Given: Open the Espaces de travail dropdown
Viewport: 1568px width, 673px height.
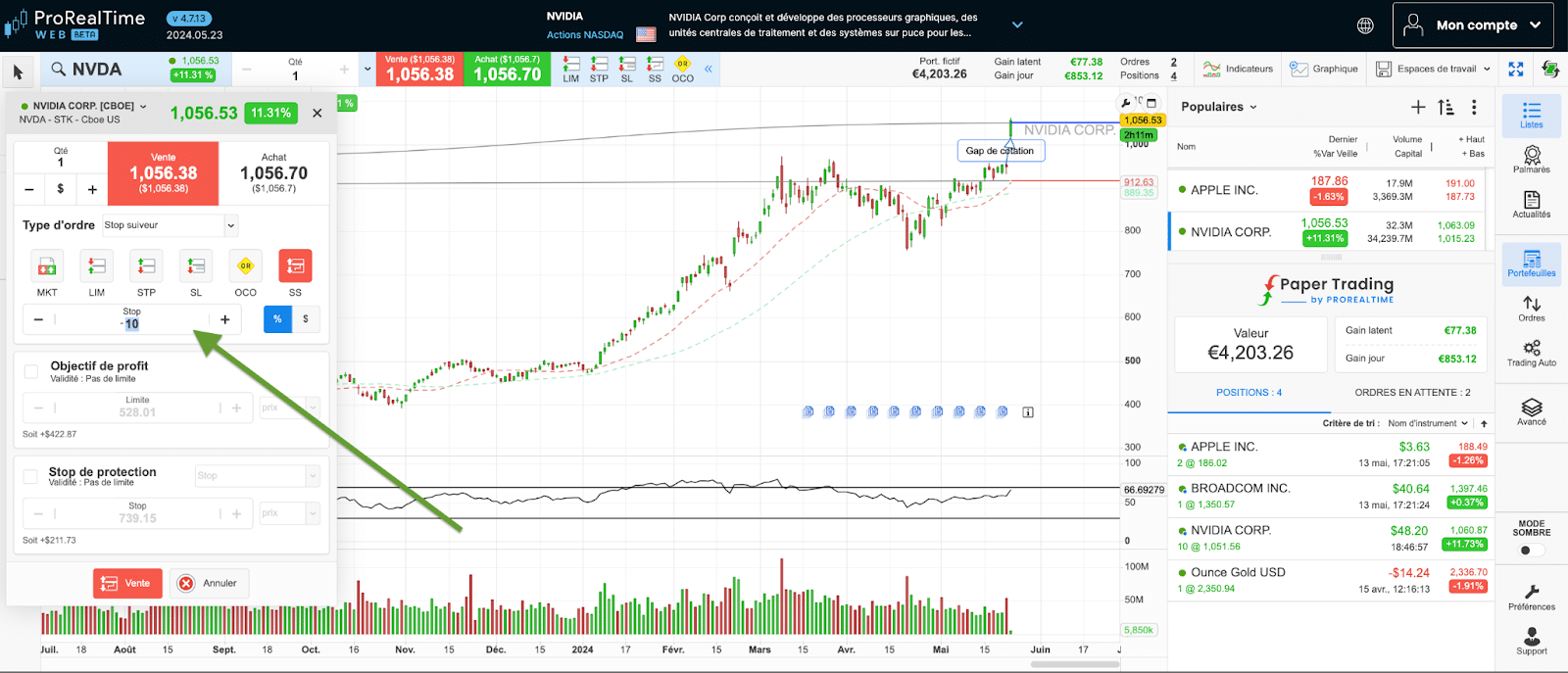Looking at the screenshot, I should [x=1433, y=69].
